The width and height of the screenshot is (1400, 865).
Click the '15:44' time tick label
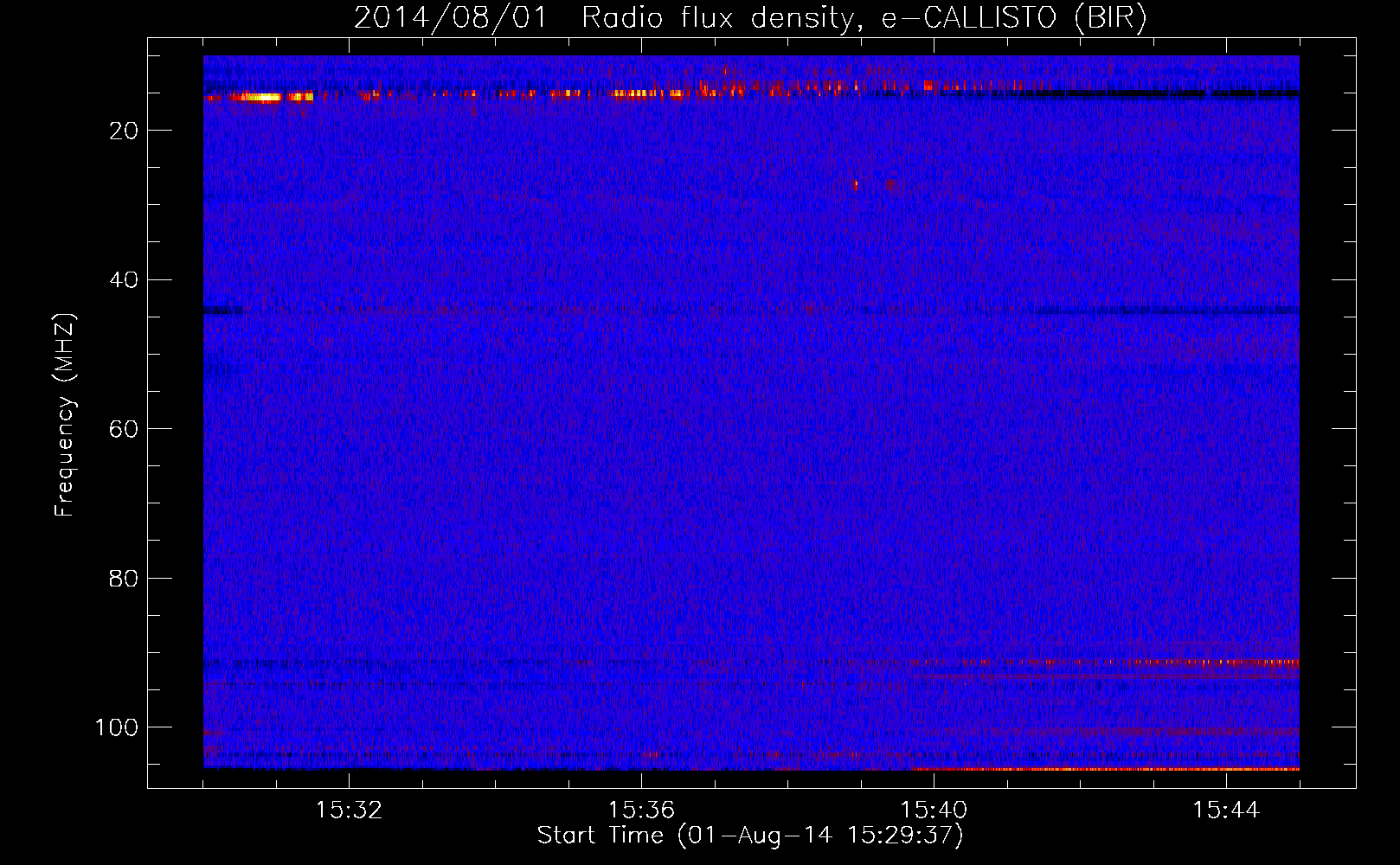pos(1226,811)
